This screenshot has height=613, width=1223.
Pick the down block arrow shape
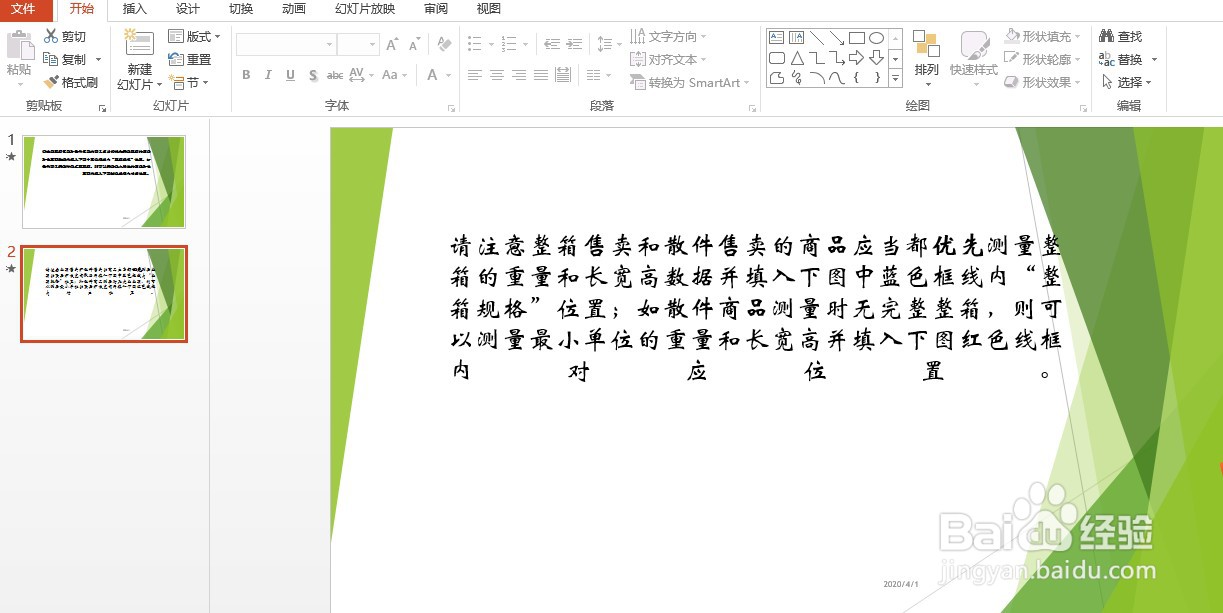click(x=876, y=58)
